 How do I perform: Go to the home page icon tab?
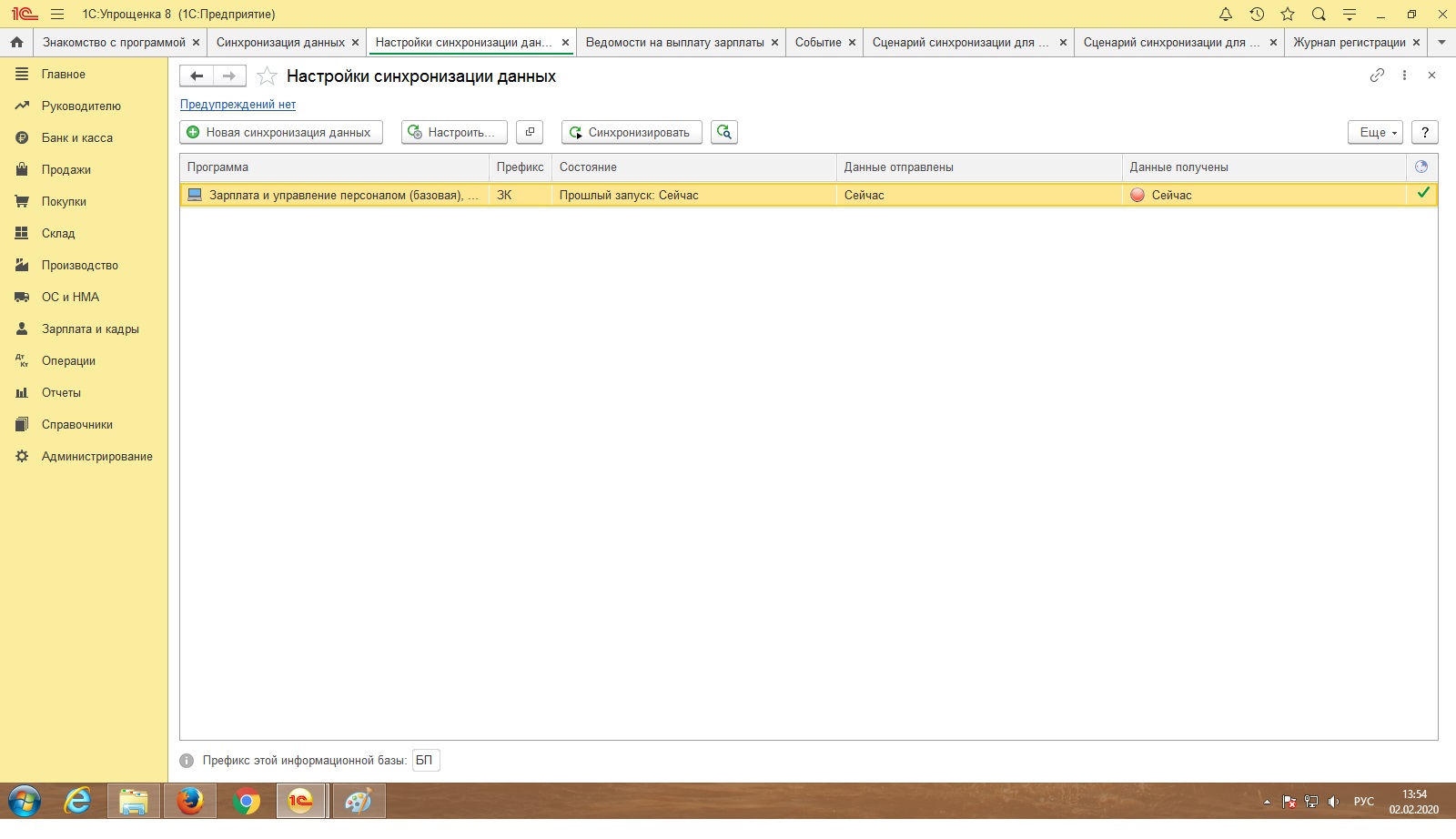tap(16, 42)
